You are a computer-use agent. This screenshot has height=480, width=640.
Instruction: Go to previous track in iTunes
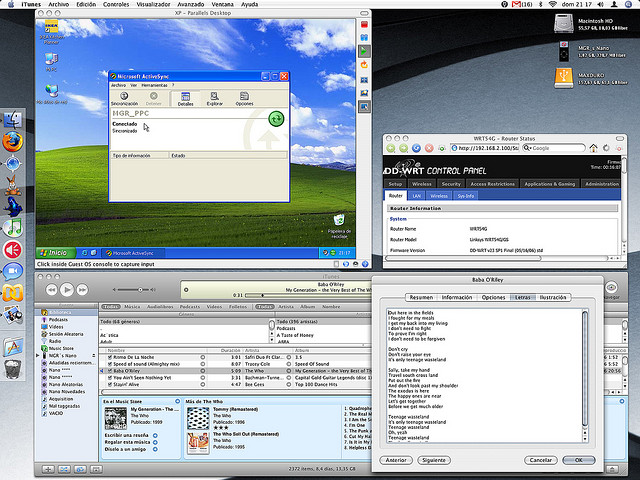click(51, 290)
